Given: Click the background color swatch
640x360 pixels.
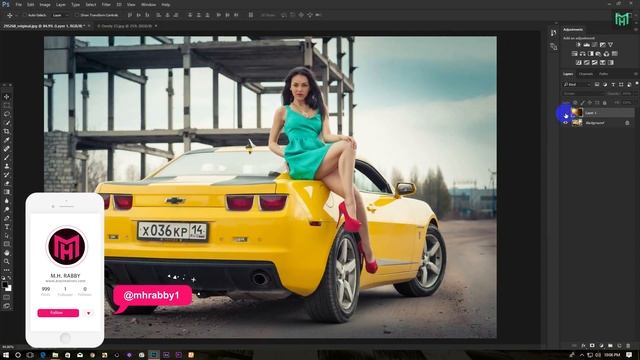Looking at the screenshot, I should pos(9,288).
